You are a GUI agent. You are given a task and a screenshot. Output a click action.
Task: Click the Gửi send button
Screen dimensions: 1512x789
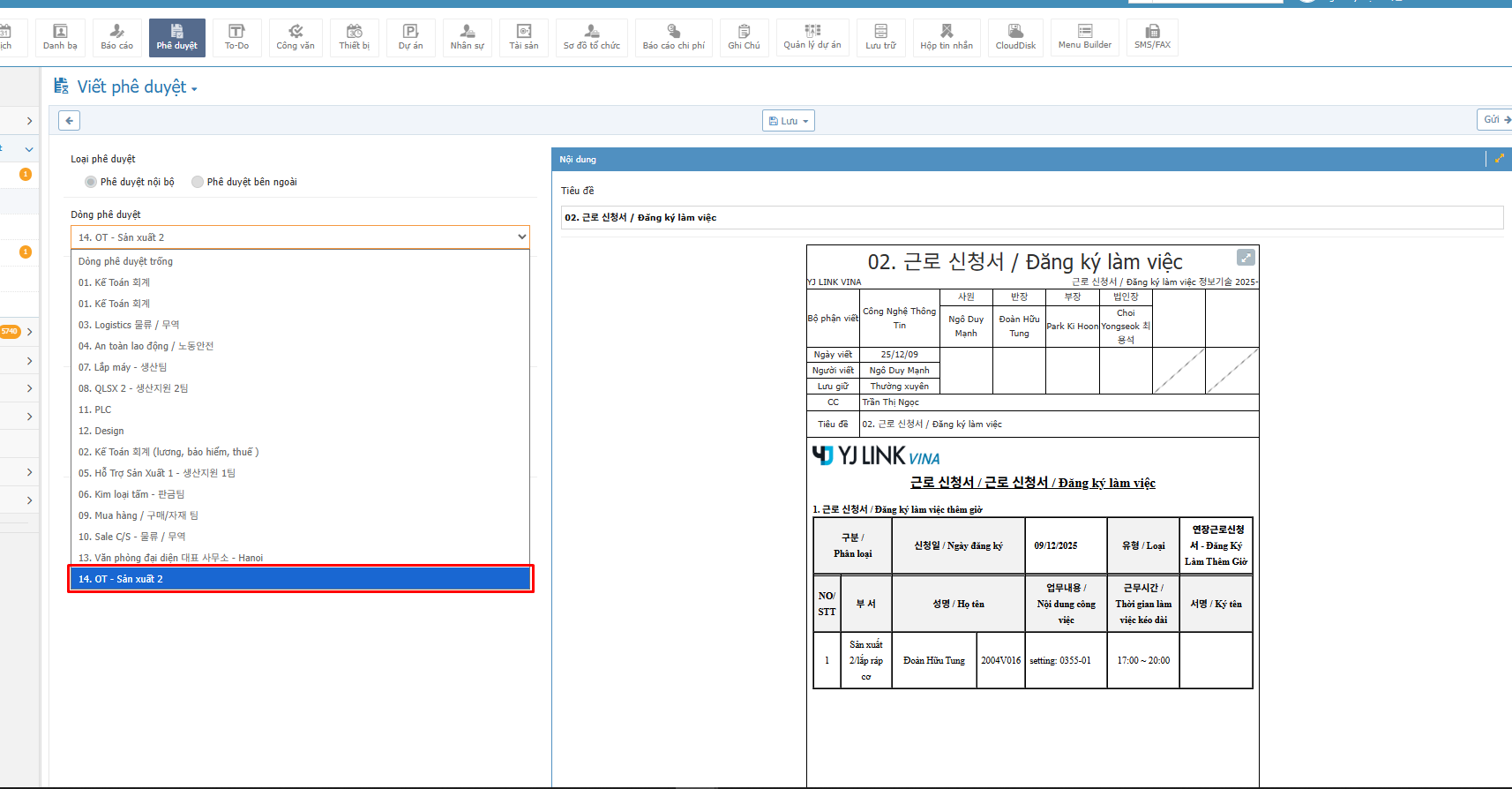click(x=1494, y=120)
